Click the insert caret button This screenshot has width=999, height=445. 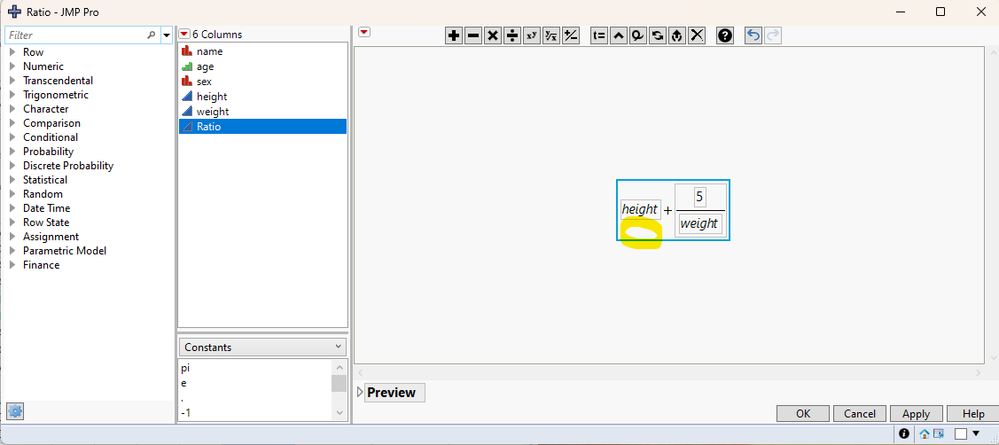[x=618, y=36]
